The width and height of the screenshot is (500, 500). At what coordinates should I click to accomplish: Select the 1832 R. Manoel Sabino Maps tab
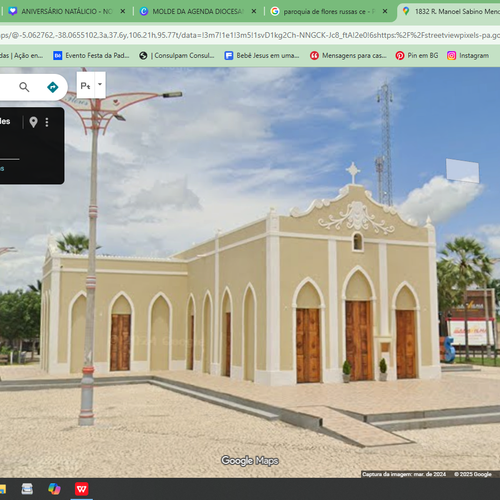click(450, 11)
